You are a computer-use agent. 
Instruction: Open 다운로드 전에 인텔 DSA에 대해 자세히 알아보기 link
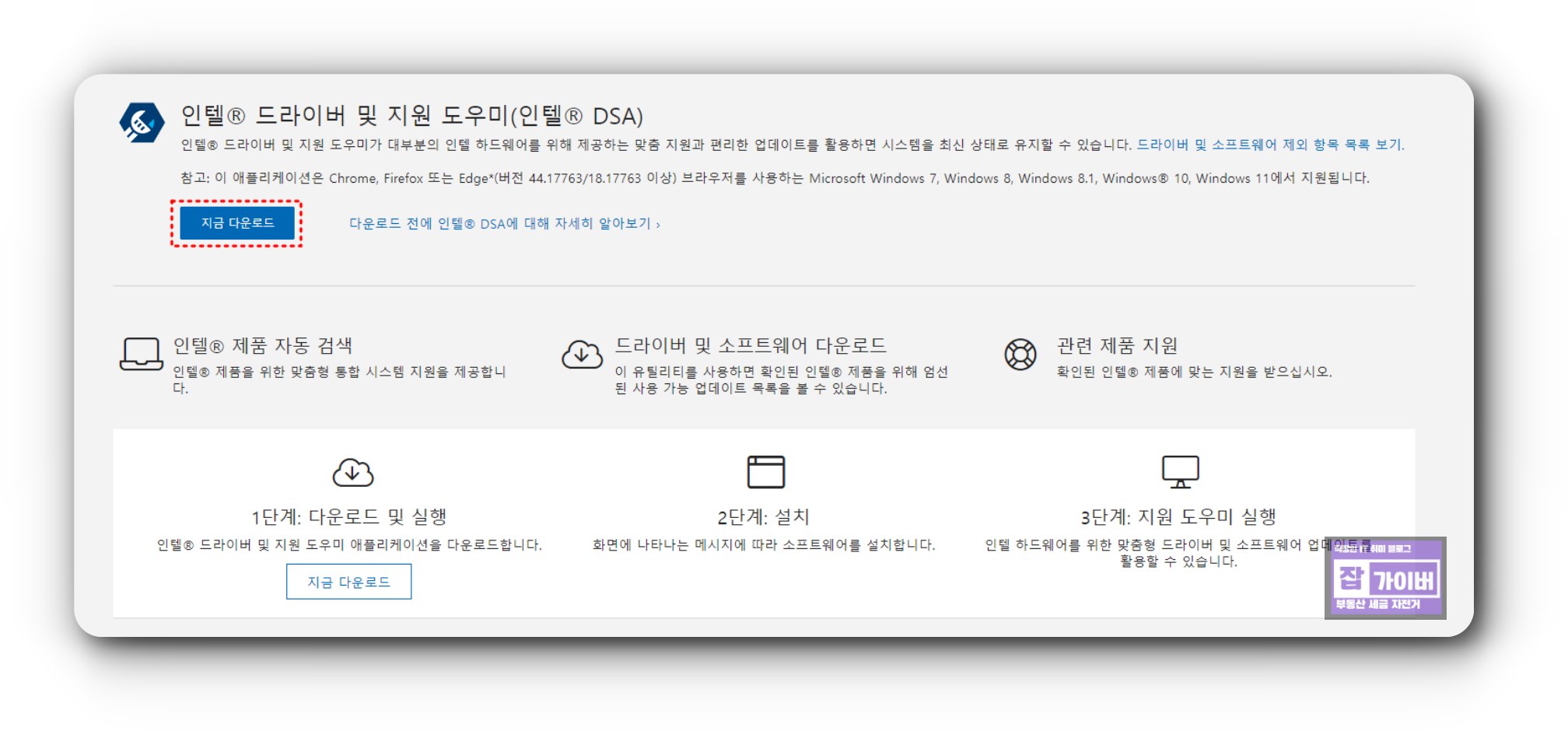point(504,224)
